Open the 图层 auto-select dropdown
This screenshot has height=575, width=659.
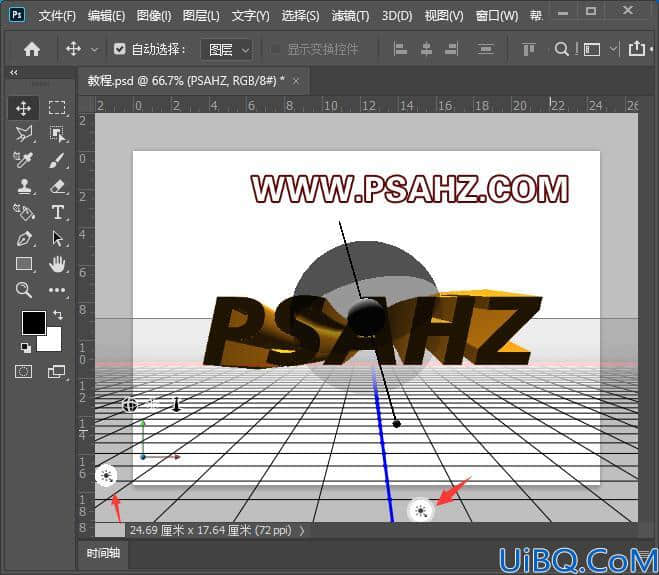tap(227, 50)
